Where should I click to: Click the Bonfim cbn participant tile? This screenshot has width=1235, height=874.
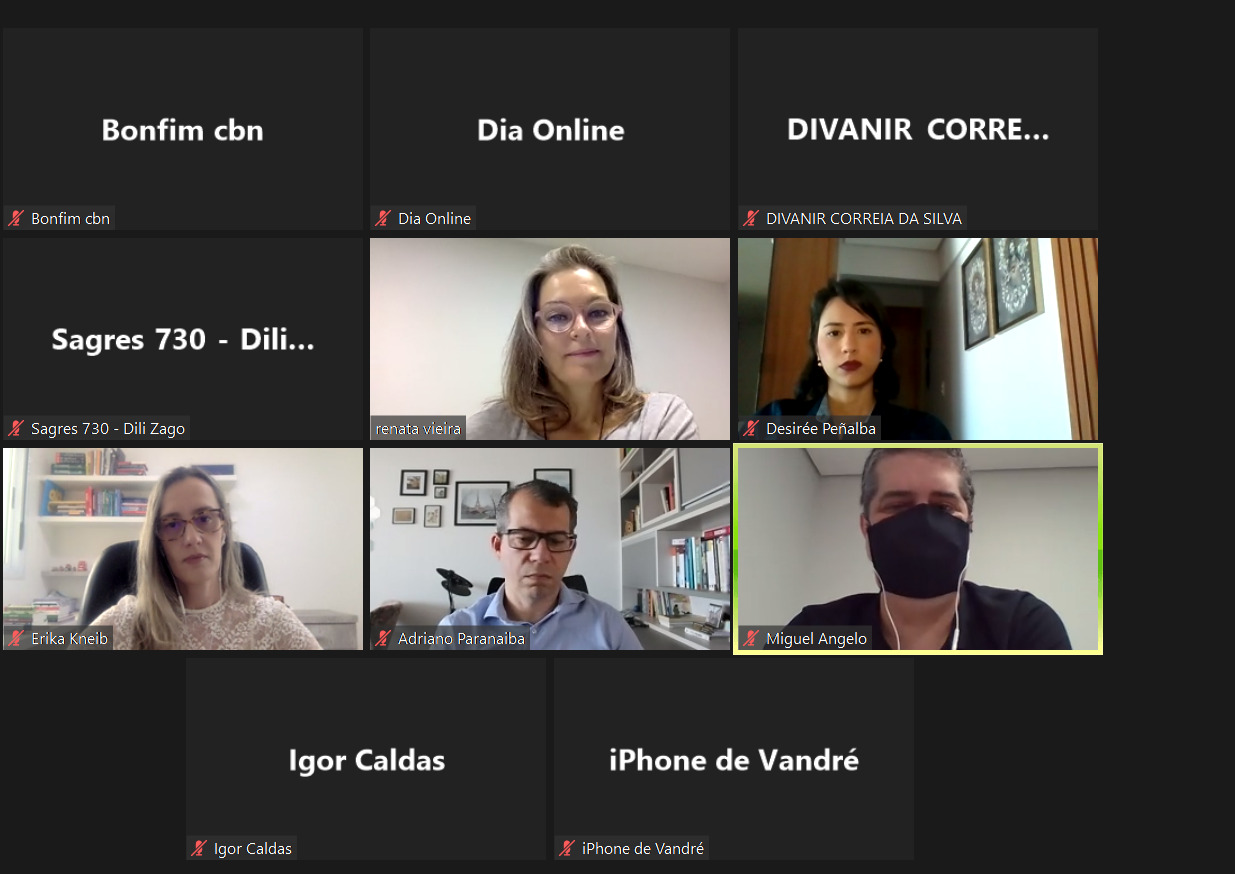tap(183, 129)
